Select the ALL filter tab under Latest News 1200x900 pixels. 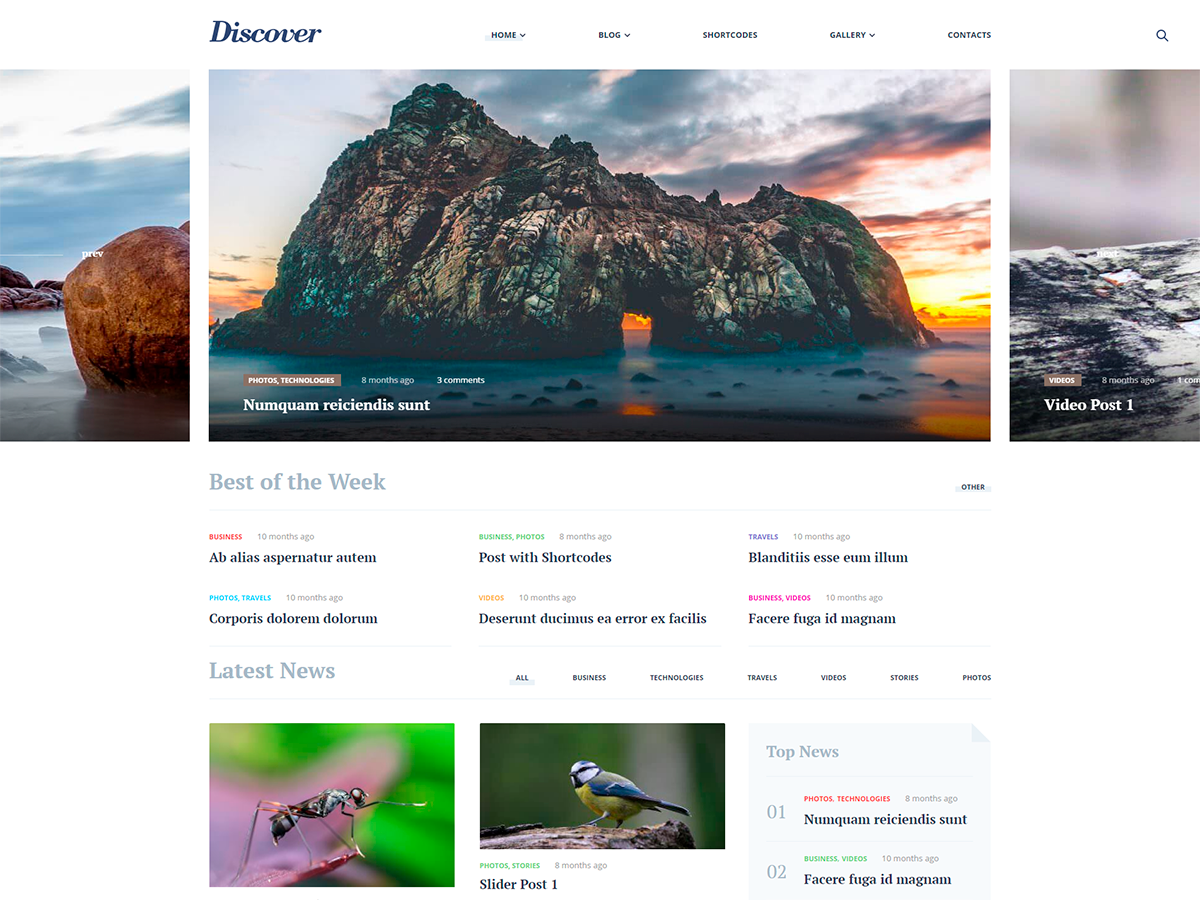tap(521, 677)
